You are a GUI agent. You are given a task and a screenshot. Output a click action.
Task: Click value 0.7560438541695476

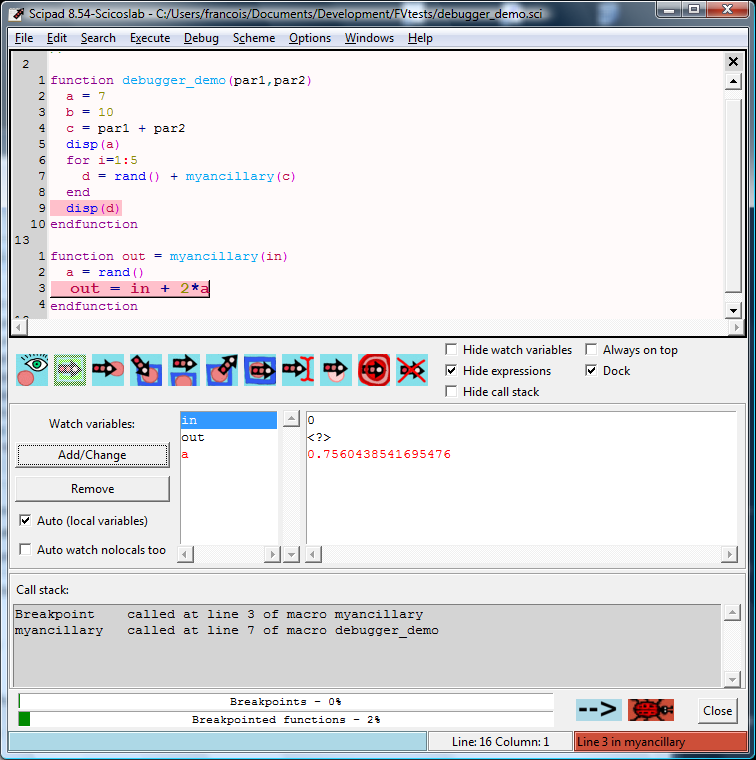[x=379, y=454]
